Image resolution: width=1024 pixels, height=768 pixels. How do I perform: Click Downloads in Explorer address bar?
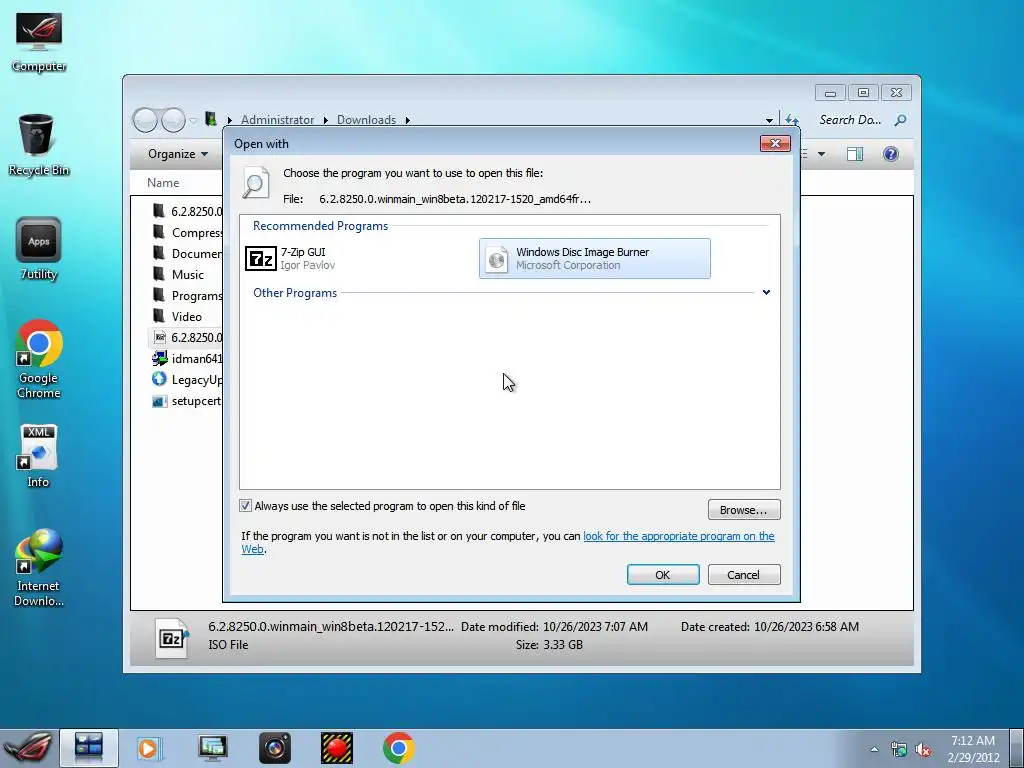(x=366, y=120)
